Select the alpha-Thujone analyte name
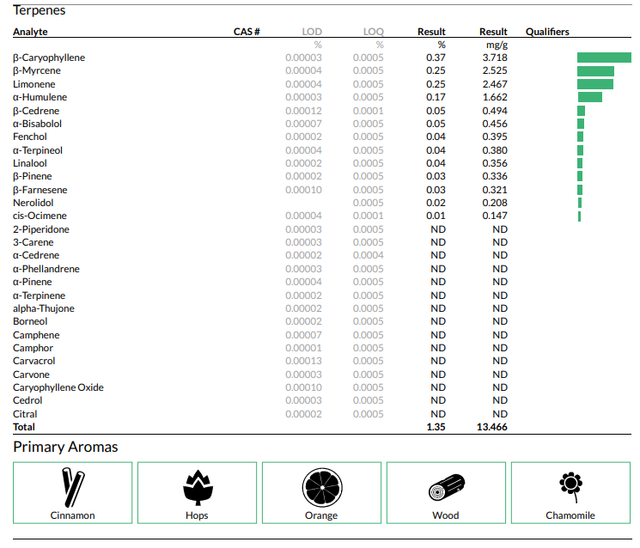The width and height of the screenshot is (640, 548). 44,308
